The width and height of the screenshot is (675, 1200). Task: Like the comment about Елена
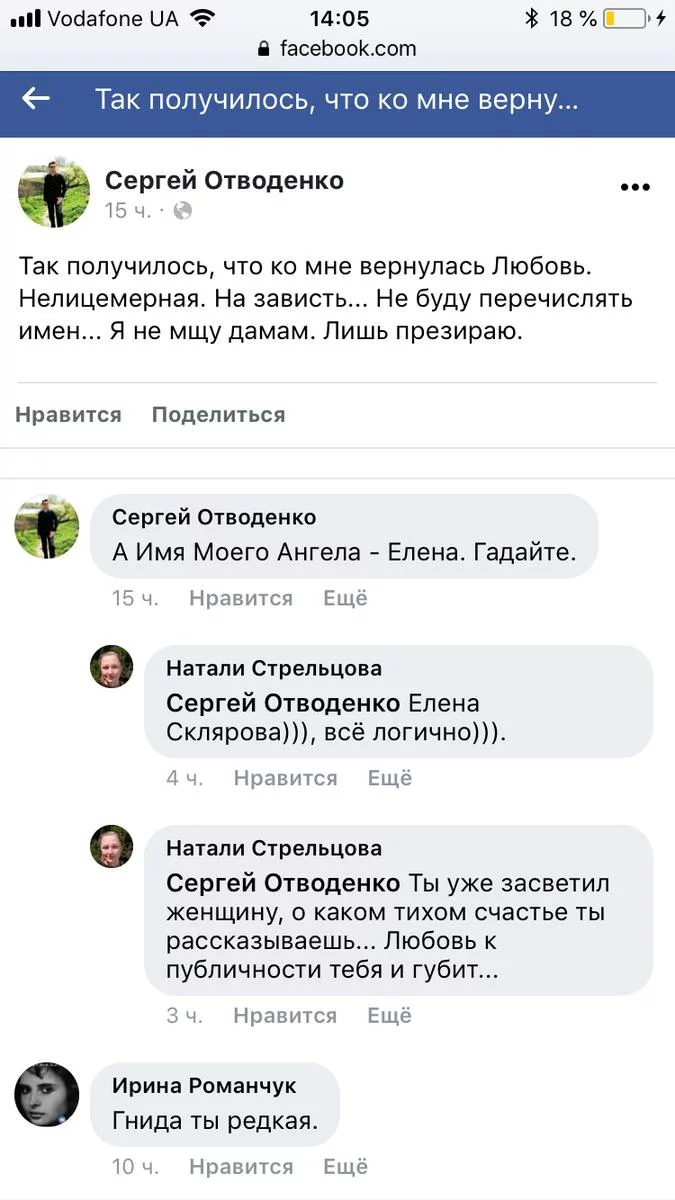click(240, 598)
